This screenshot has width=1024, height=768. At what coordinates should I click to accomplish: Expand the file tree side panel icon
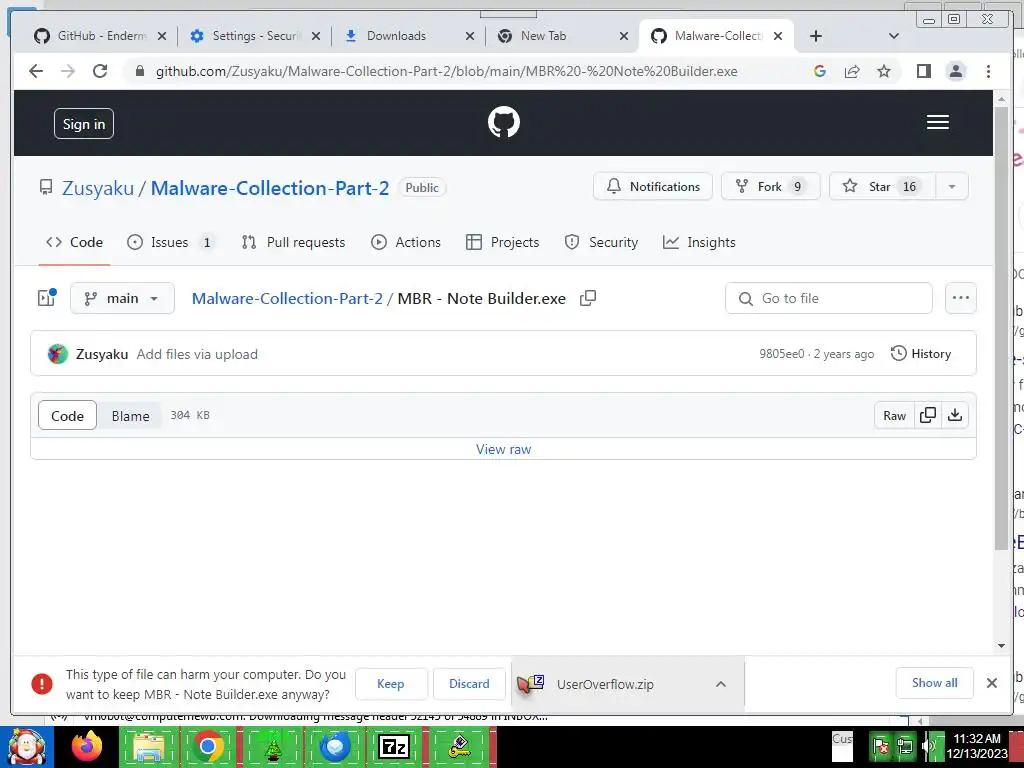click(46, 298)
